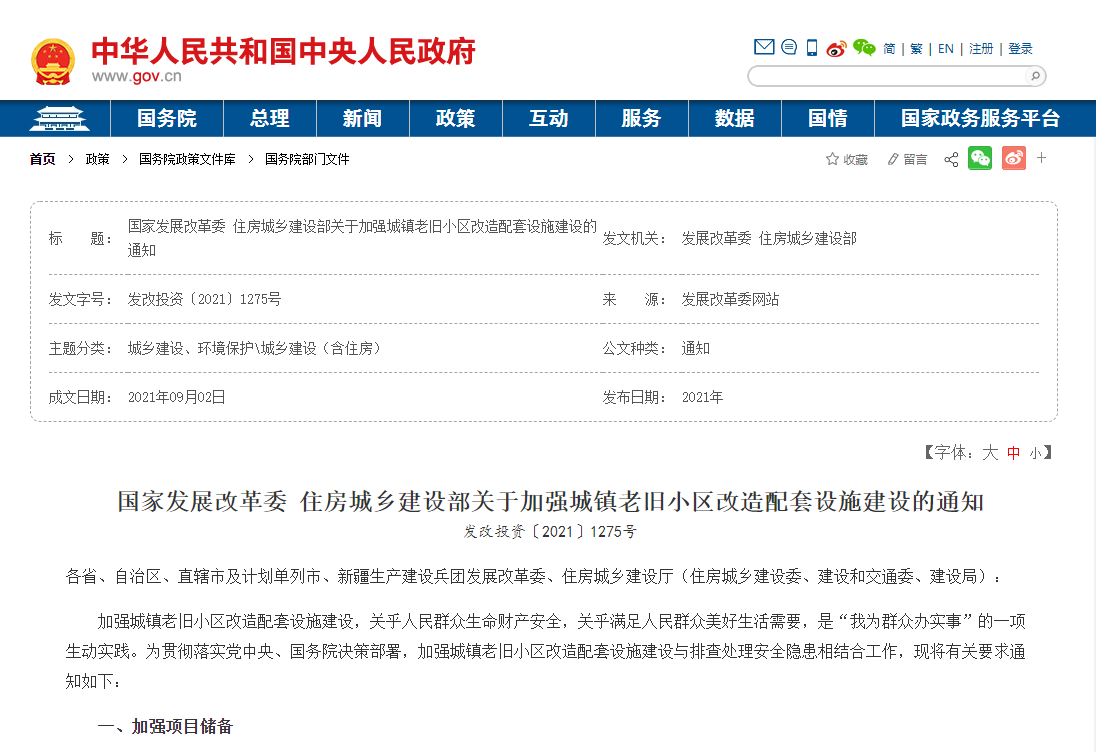Go to 首页 via the breadcrumb link
Viewport: 1096px width, 752px height.
click(x=42, y=158)
